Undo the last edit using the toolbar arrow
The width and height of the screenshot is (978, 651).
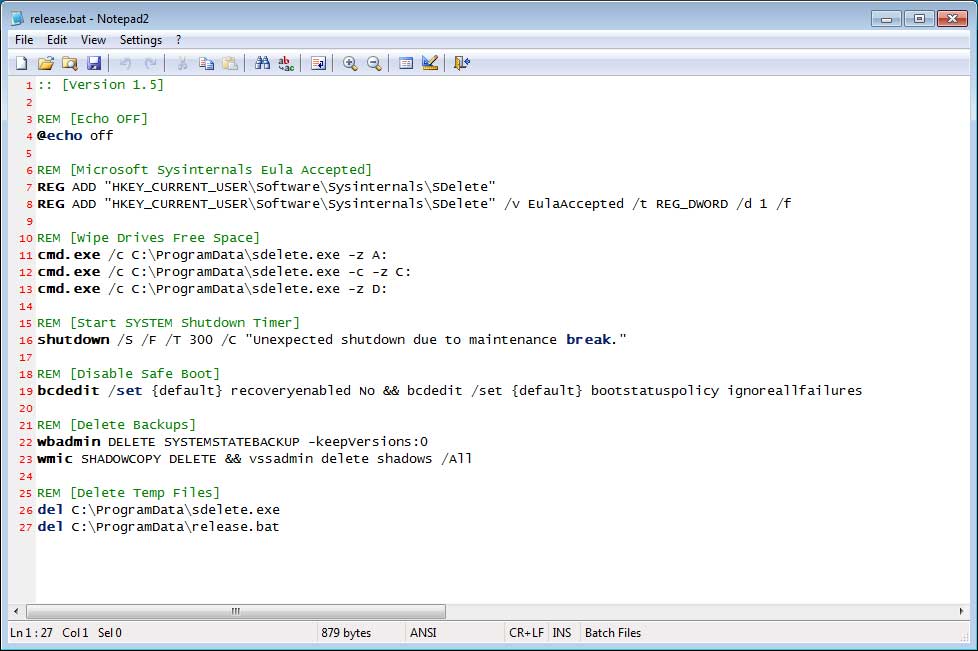pos(125,63)
